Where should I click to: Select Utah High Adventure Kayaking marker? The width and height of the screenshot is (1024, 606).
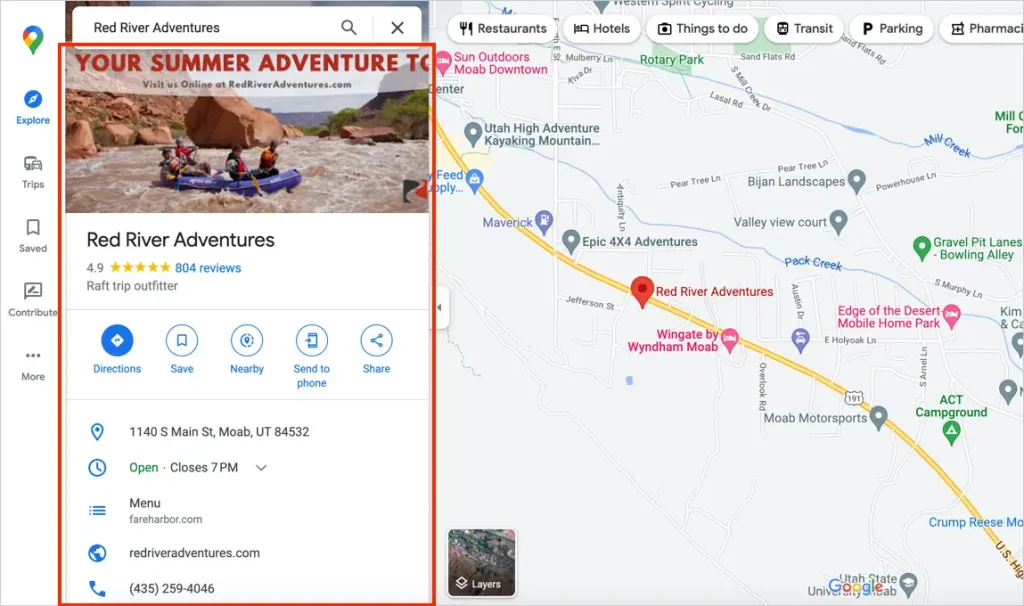click(473, 134)
